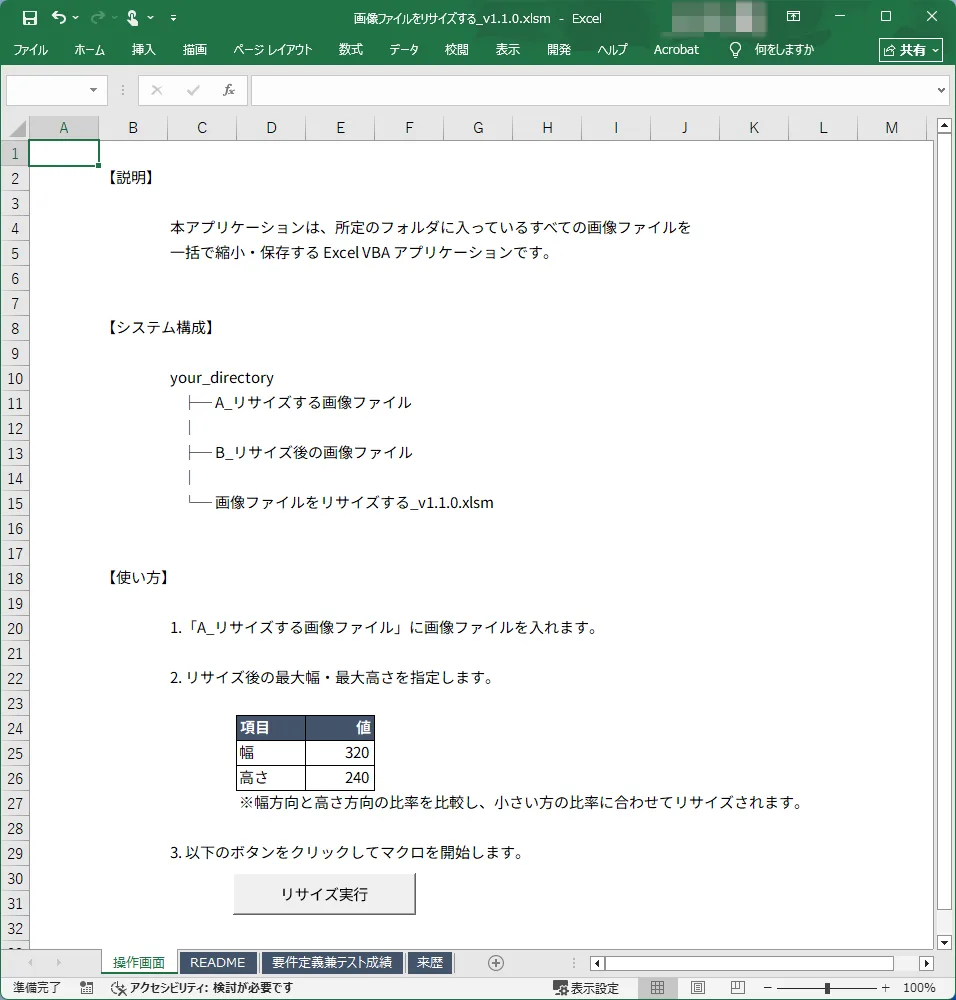Click the 共有 share button
Viewport: 956px width, 1000px height.
(910, 49)
